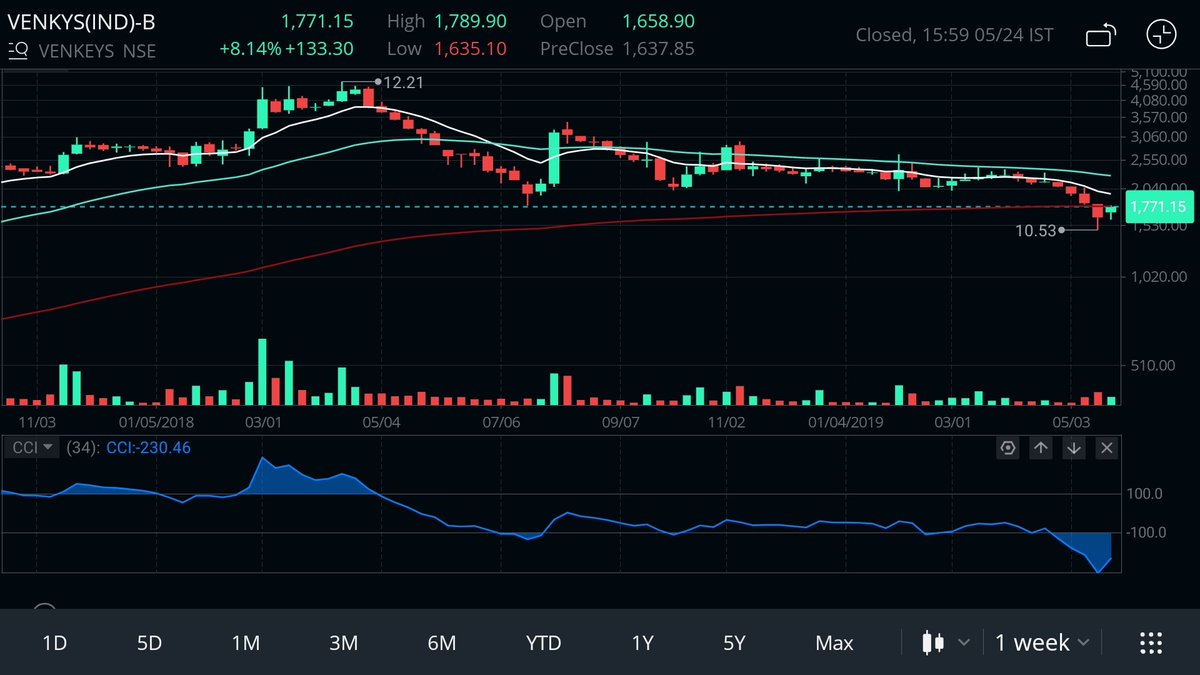Screen dimensions: 1200x675
Task: Click the 12.21 chart annotation marker
Action: (x=379, y=83)
